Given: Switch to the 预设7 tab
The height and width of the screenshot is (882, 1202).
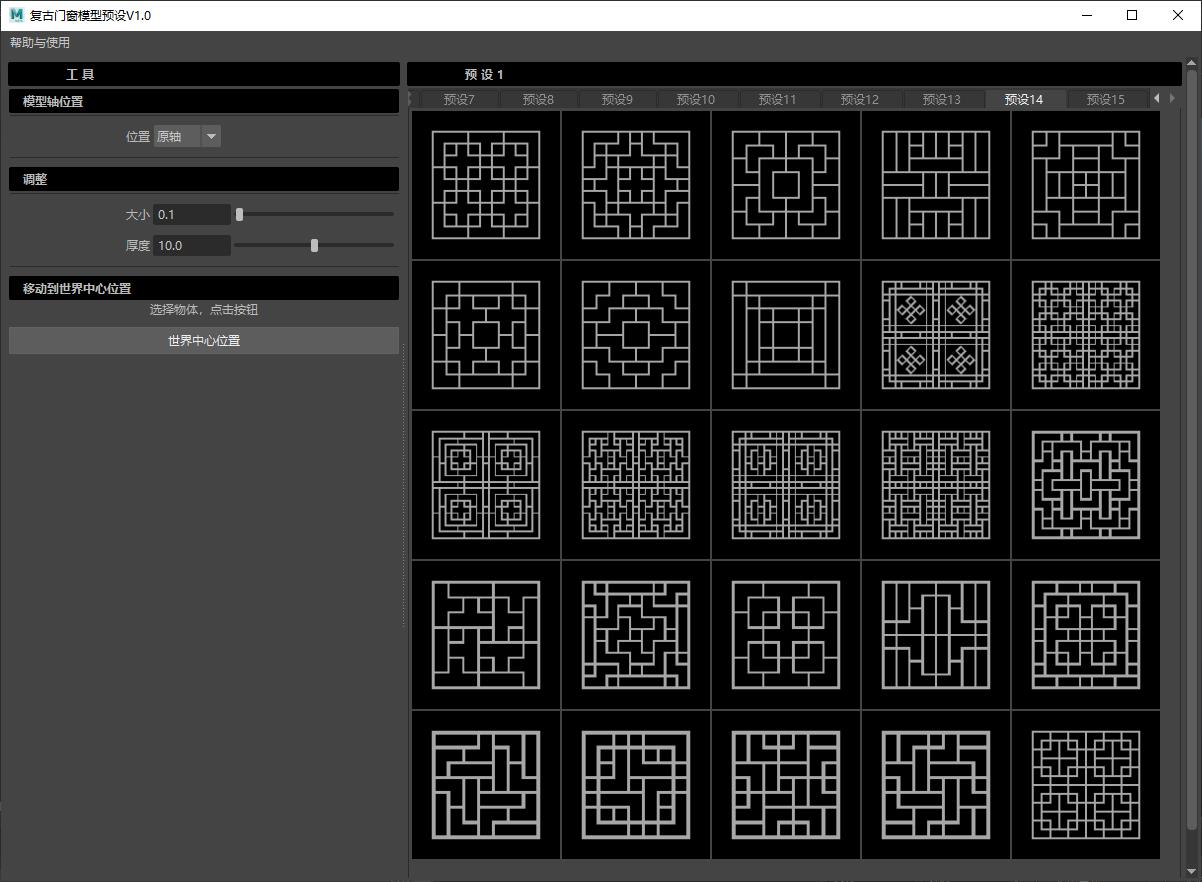Looking at the screenshot, I should tap(458, 99).
